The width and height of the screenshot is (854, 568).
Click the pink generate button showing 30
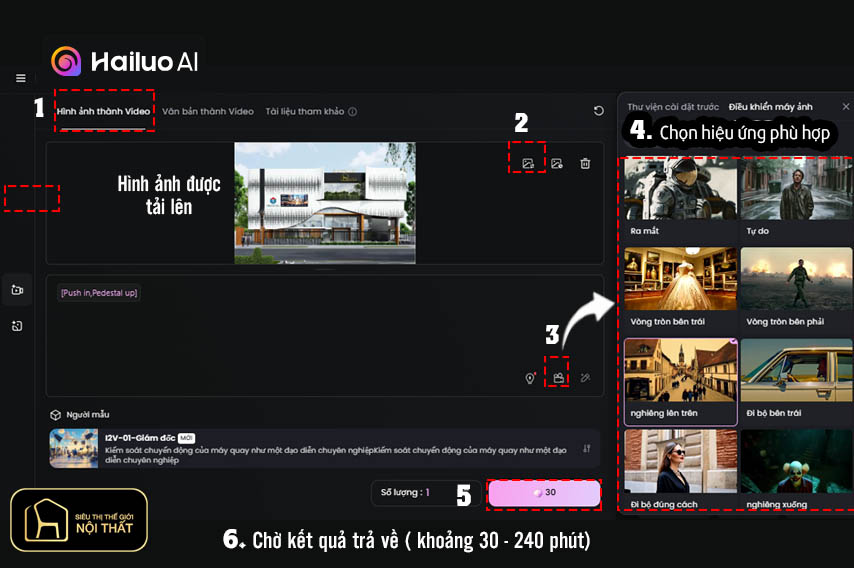545,493
